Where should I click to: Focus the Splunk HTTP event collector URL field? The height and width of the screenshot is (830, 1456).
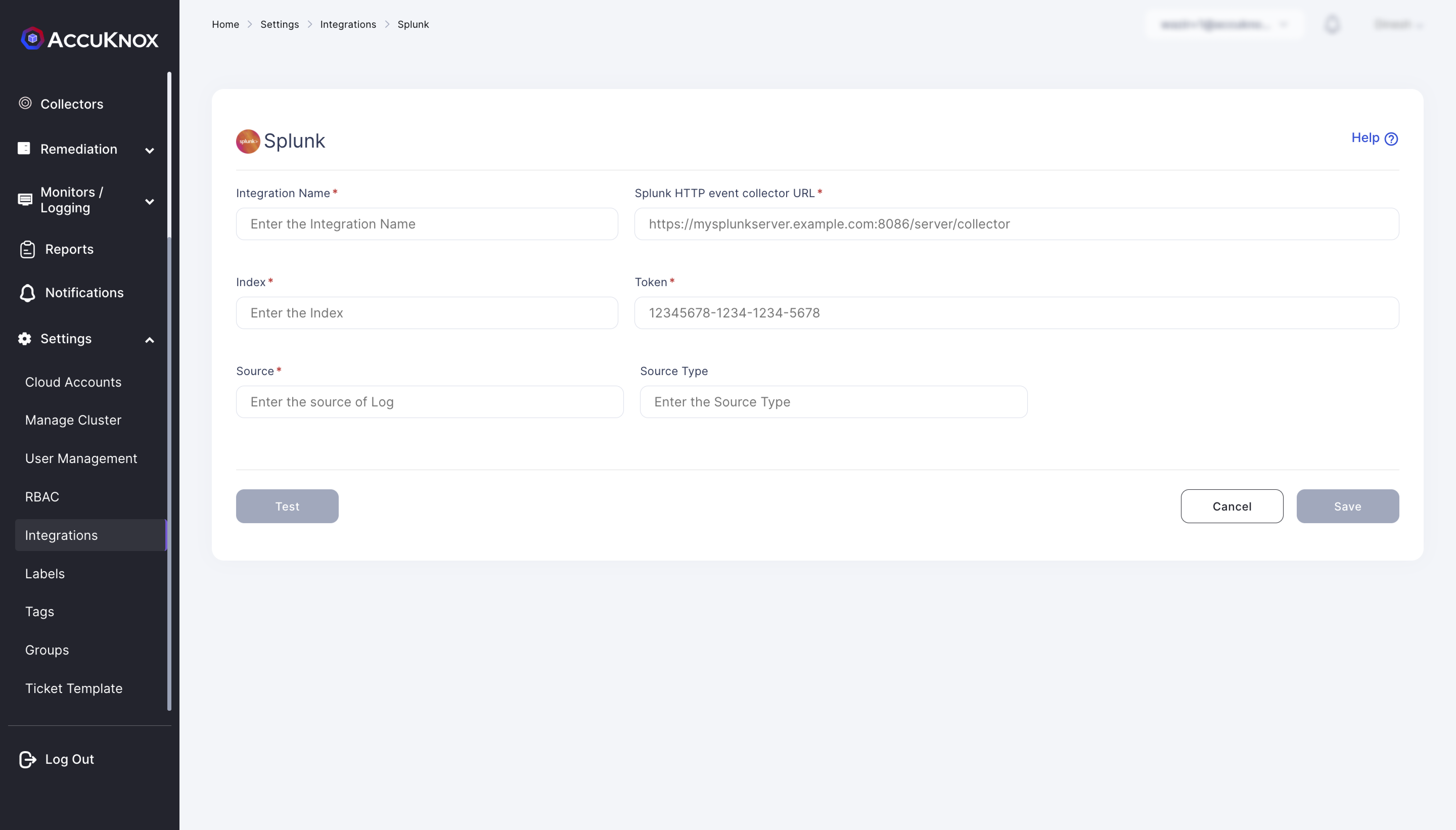1016,223
